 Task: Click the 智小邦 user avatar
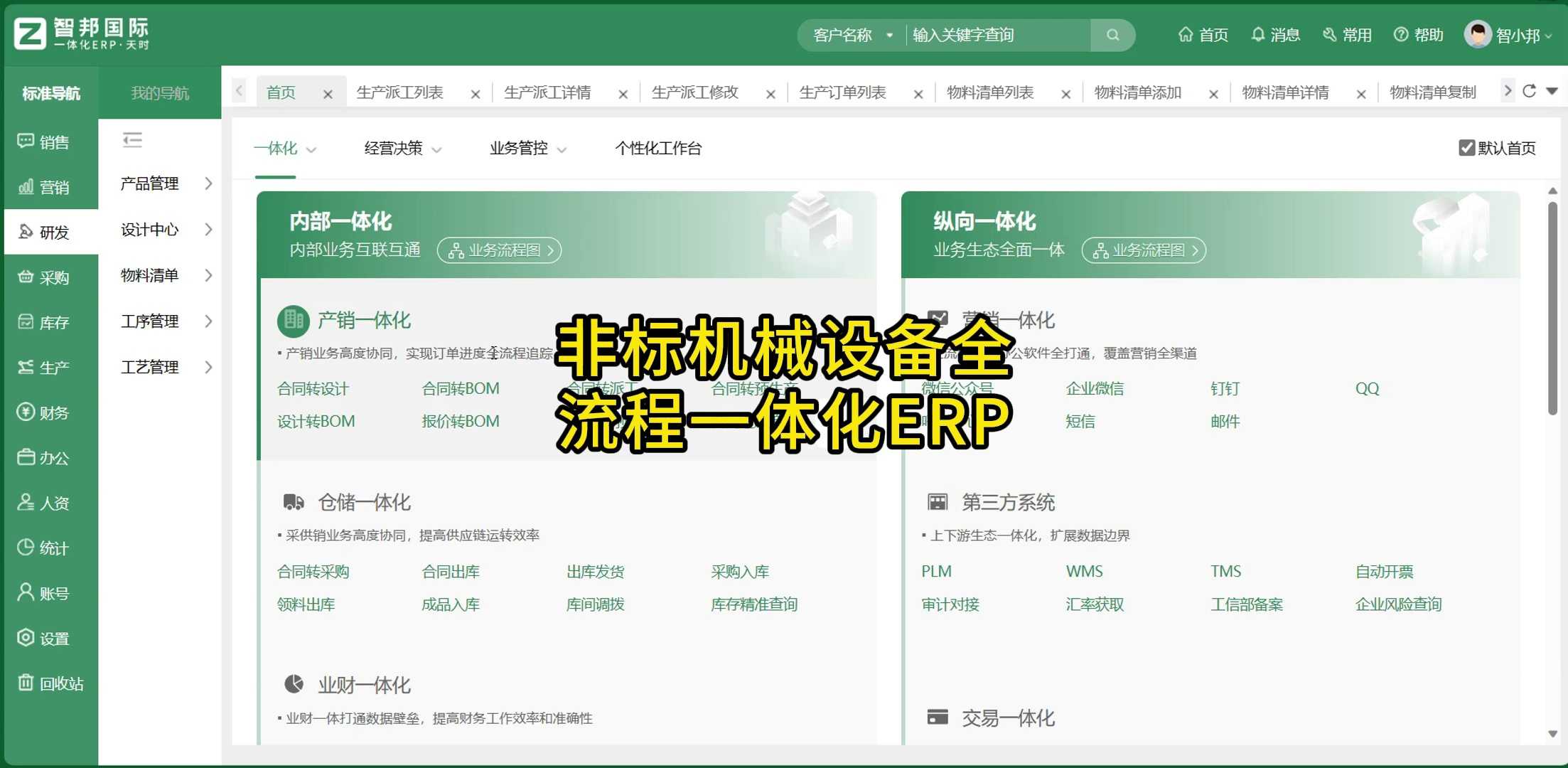1478,34
